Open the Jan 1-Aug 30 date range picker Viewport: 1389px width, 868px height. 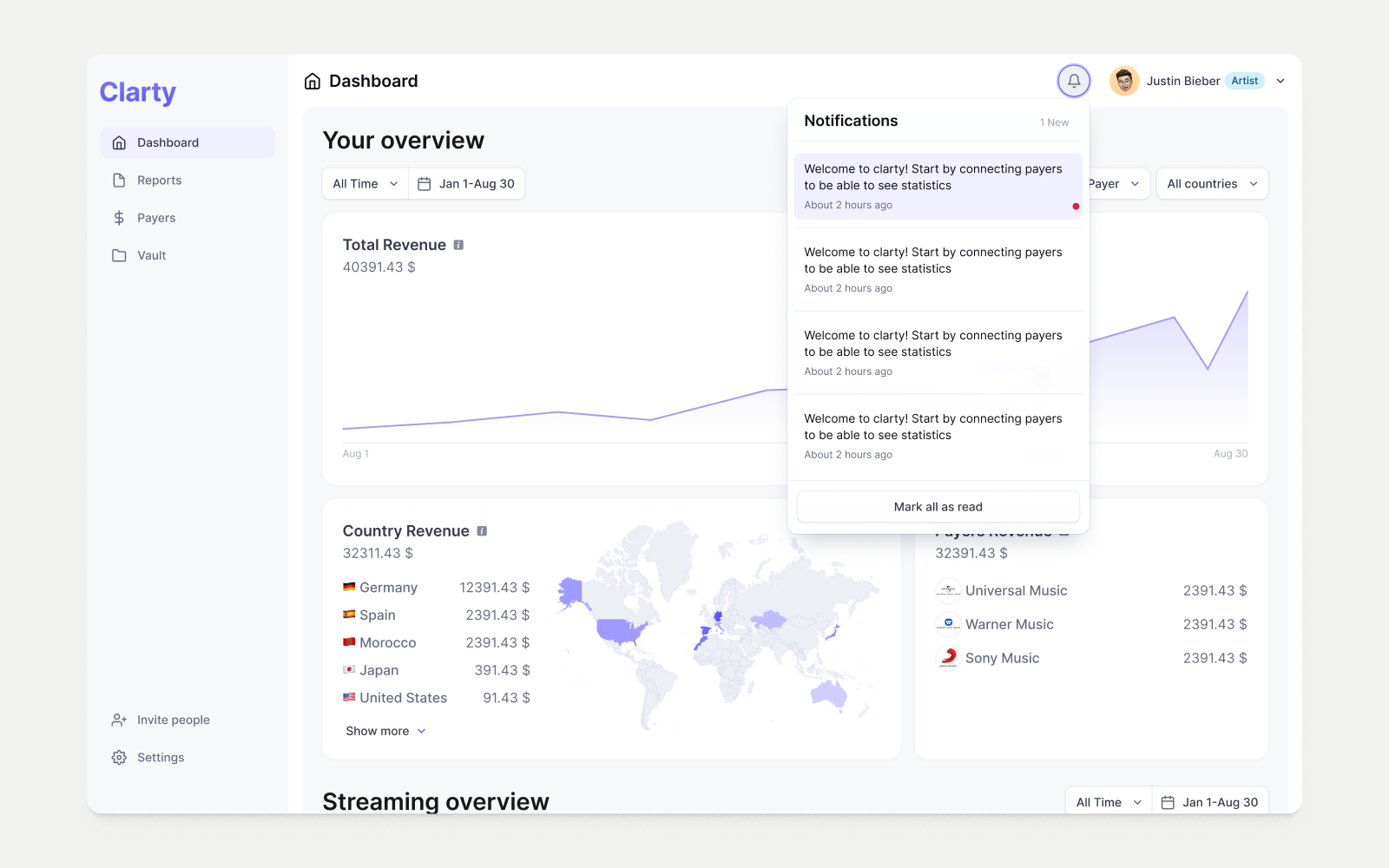tap(466, 184)
